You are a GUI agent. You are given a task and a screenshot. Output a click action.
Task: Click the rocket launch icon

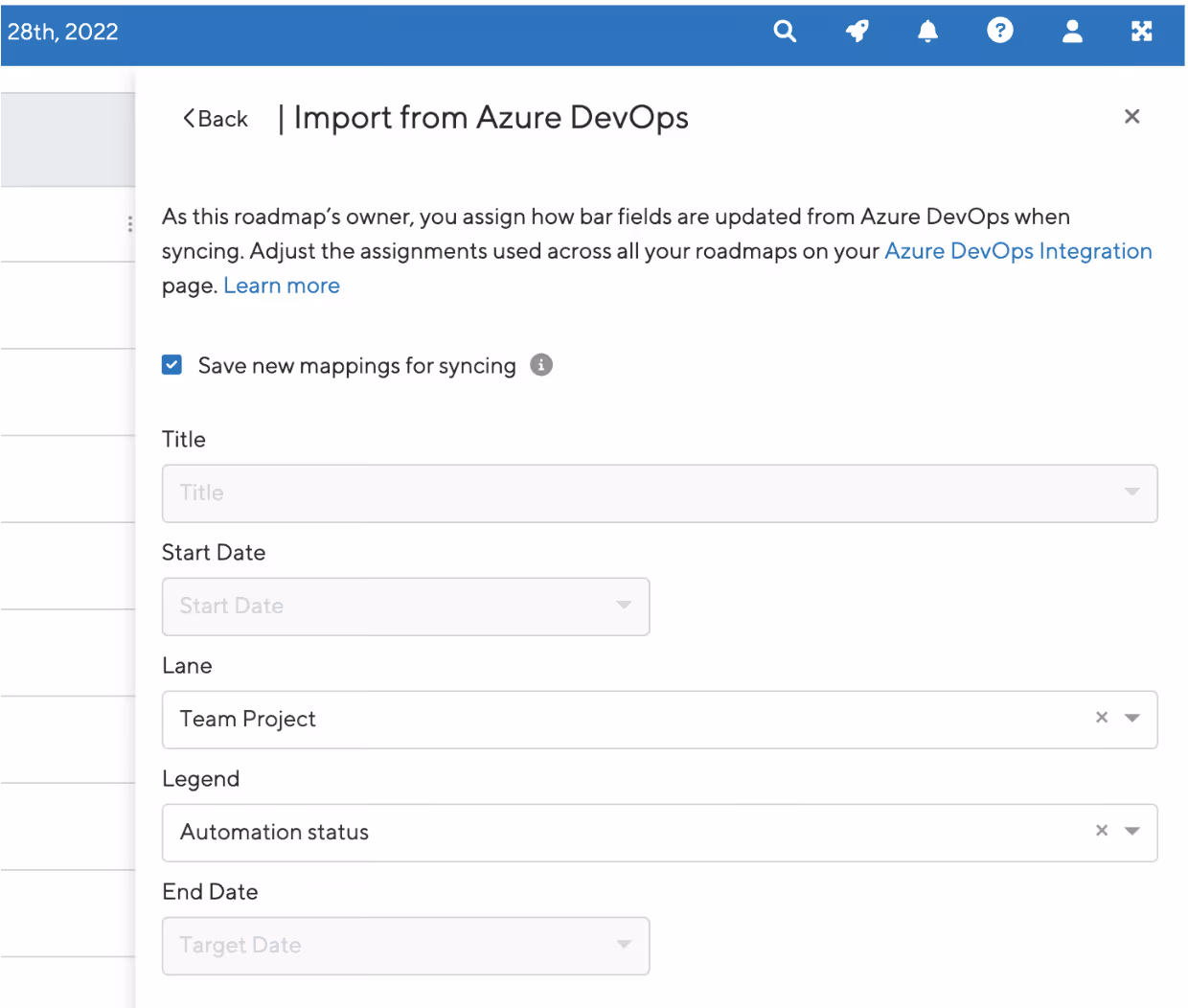click(x=857, y=32)
